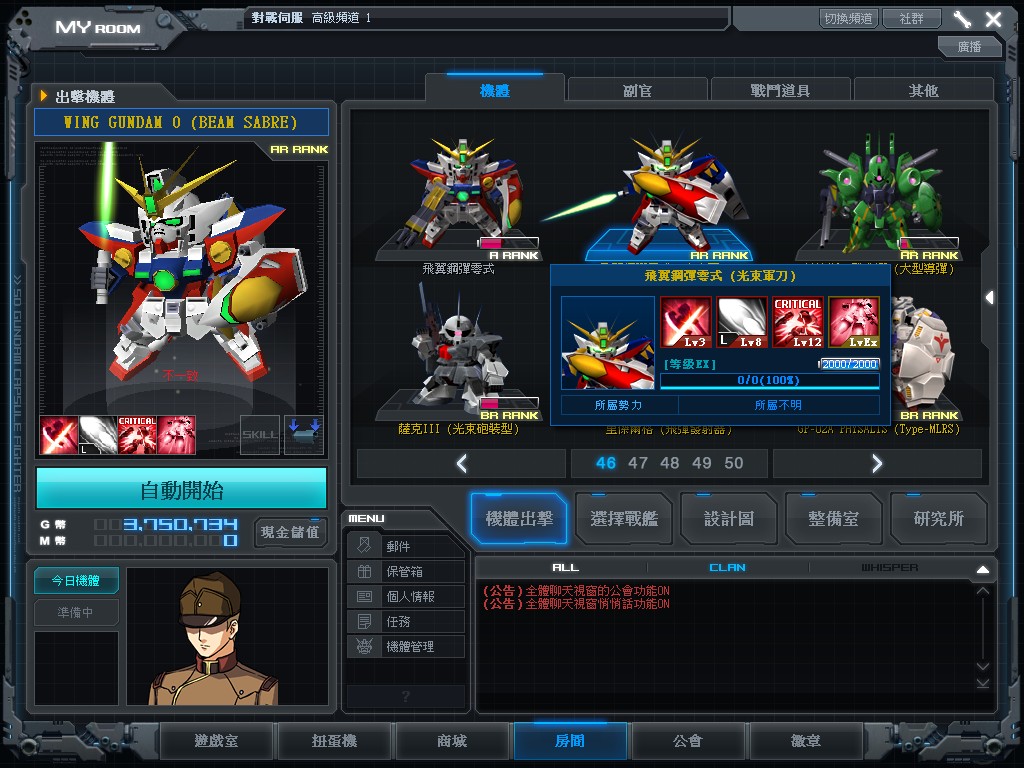Go to 商城 shop

452,741
